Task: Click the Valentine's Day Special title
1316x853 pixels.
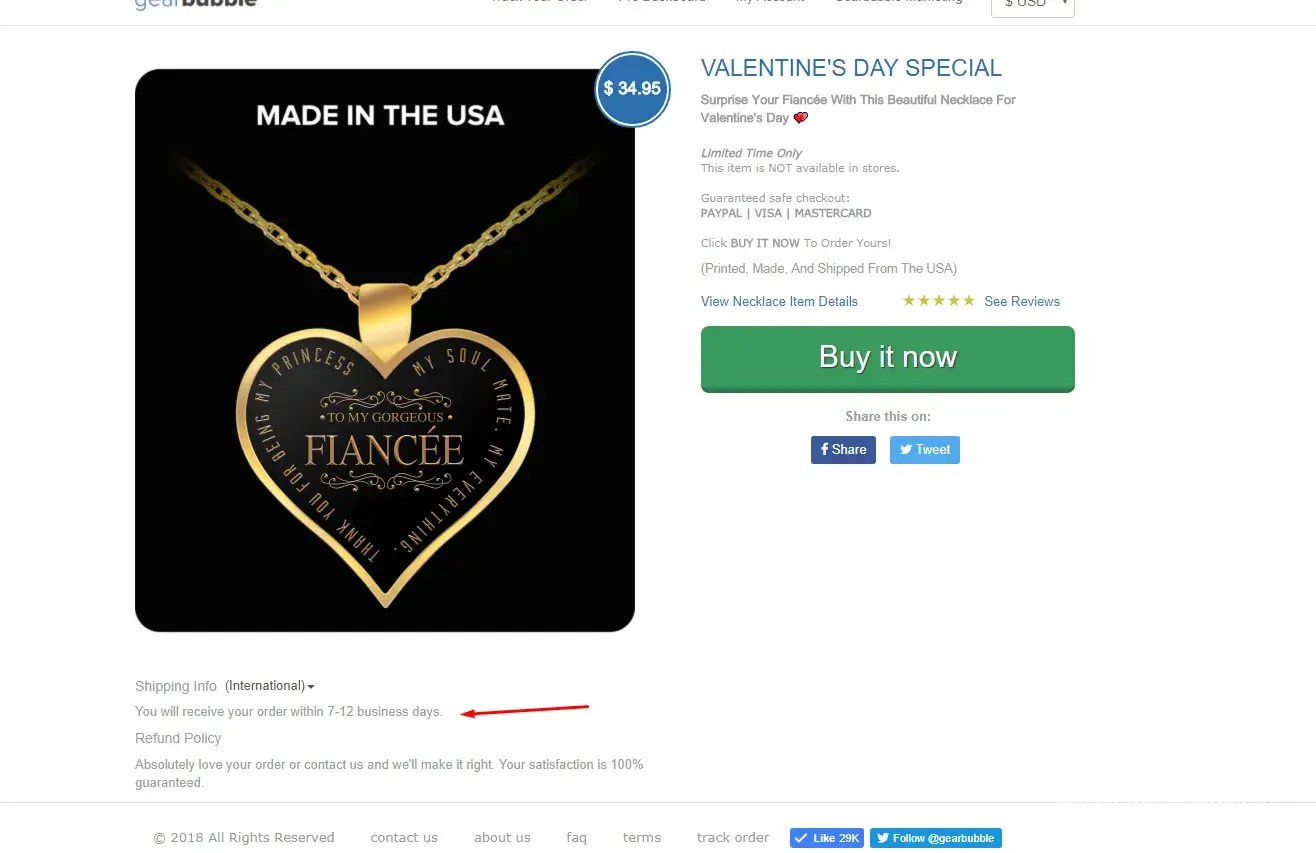Action: (x=851, y=68)
